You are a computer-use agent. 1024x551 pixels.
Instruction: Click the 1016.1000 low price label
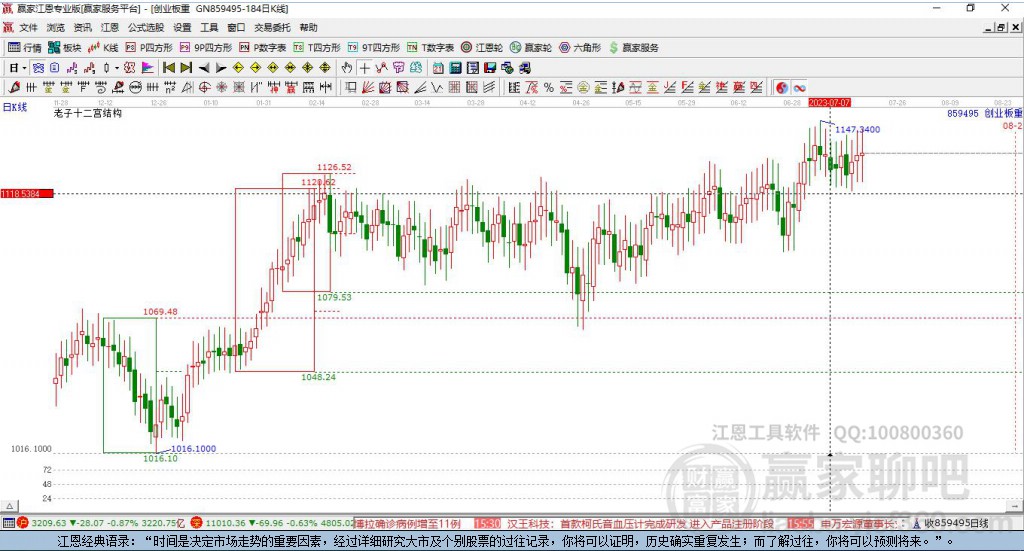(x=193, y=449)
